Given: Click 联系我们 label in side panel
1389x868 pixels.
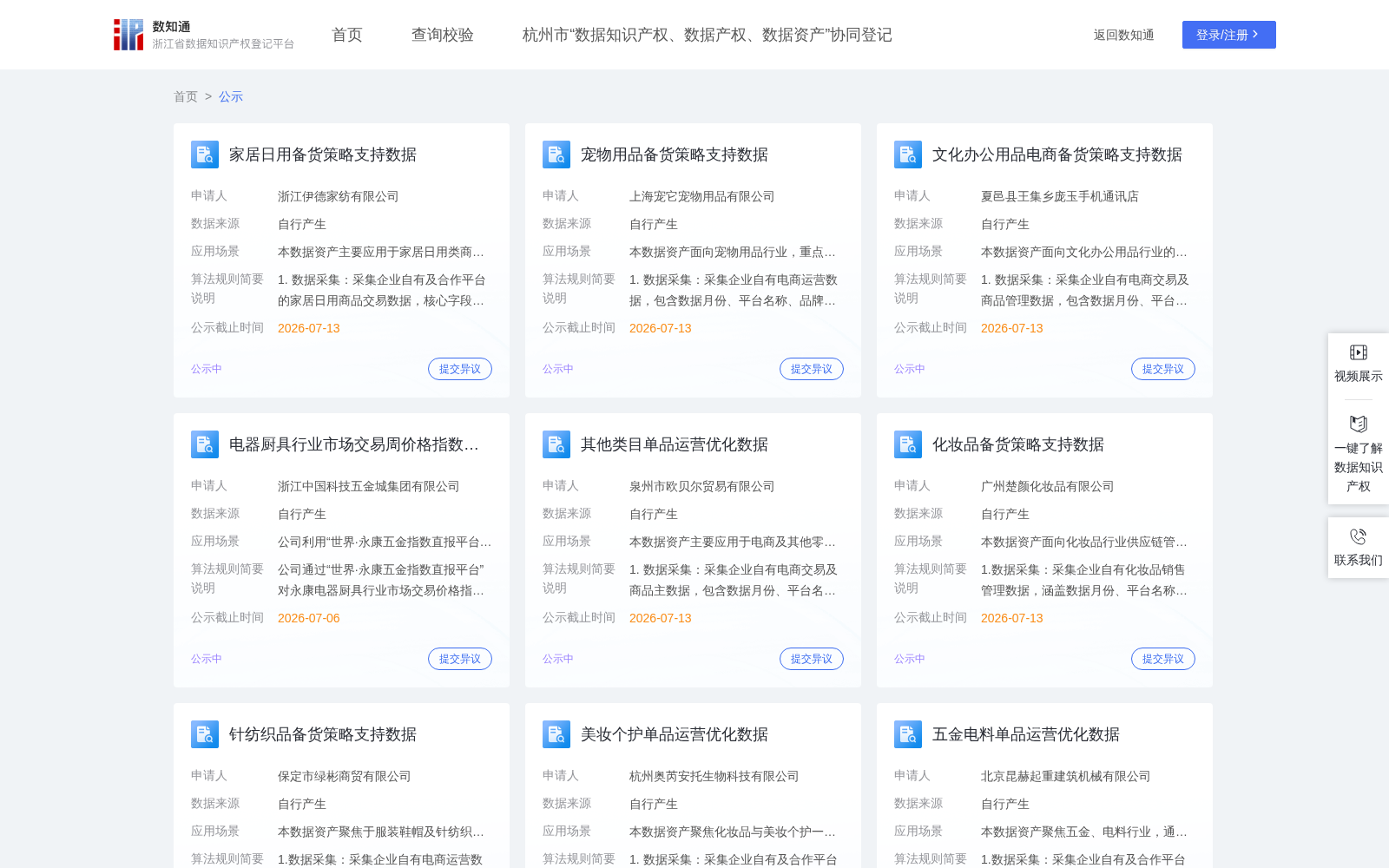Looking at the screenshot, I should point(1359,560).
